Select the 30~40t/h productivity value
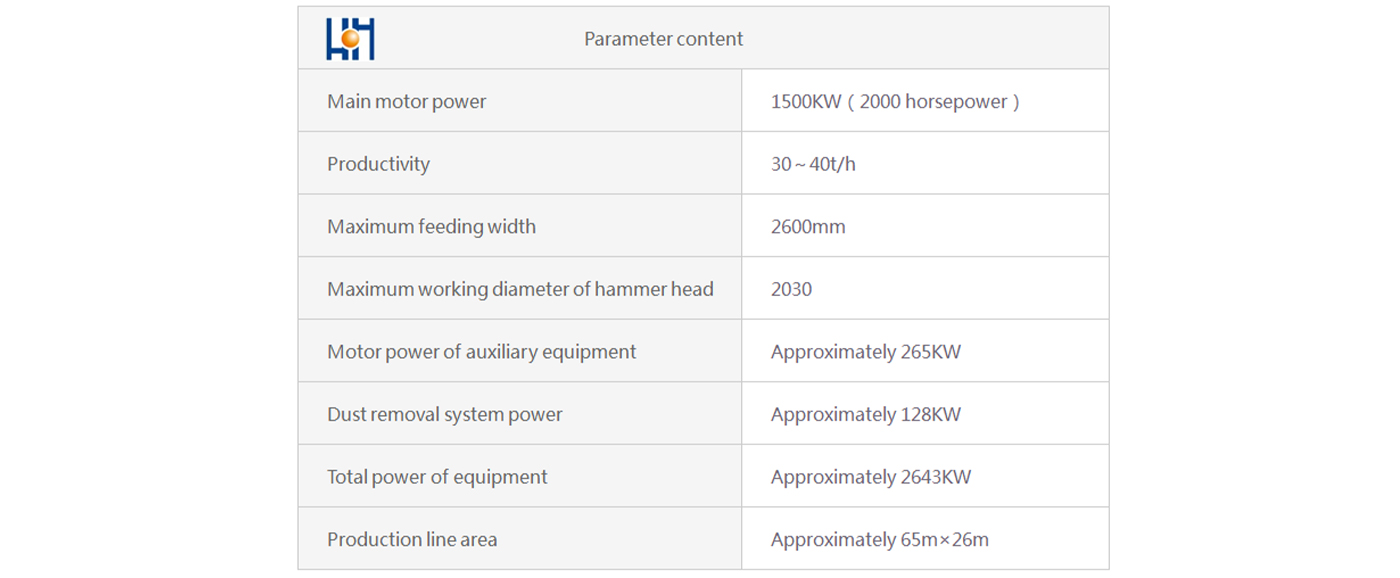 coord(813,164)
